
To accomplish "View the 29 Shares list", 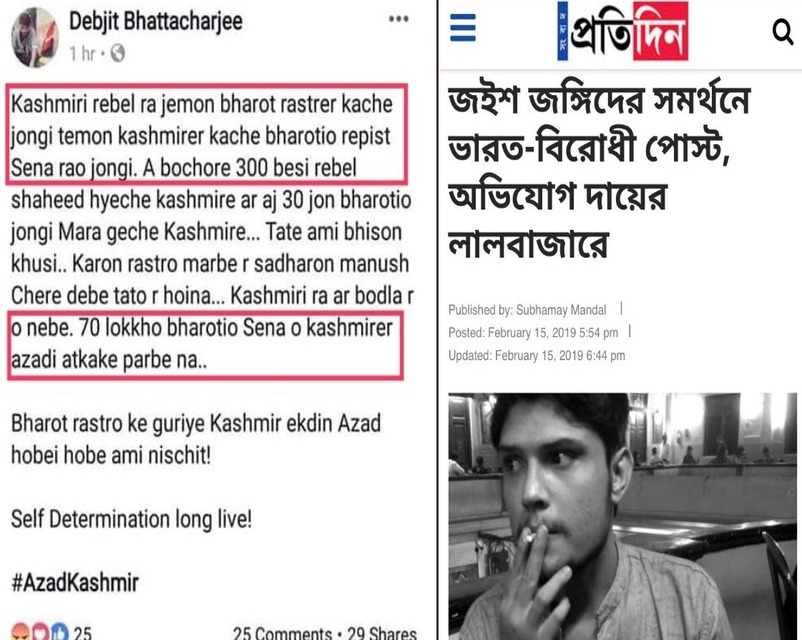I will (382, 633).
